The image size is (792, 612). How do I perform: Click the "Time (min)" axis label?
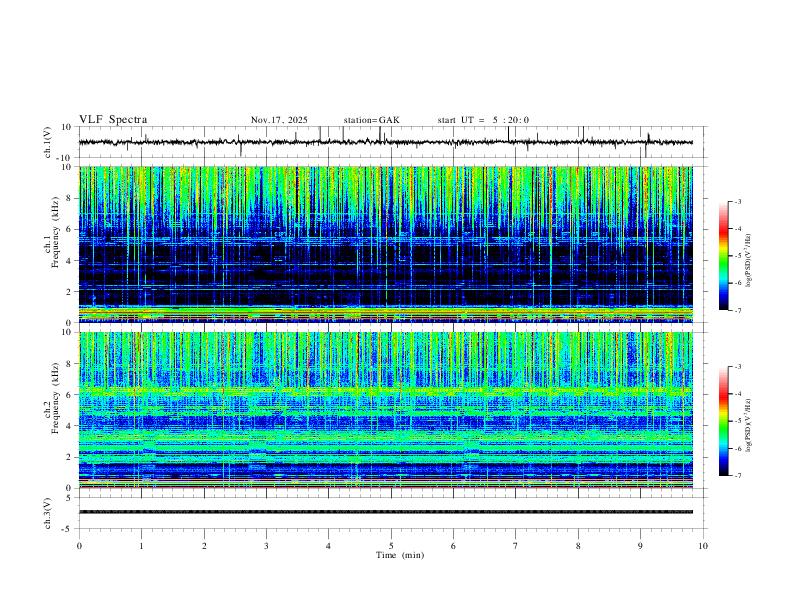click(400, 555)
